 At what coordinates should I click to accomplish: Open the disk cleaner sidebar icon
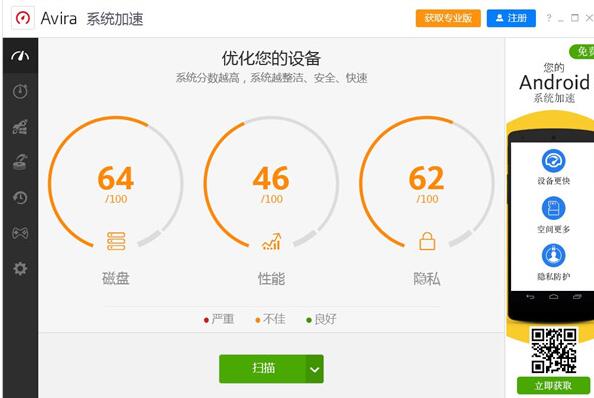tap(20, 162)
